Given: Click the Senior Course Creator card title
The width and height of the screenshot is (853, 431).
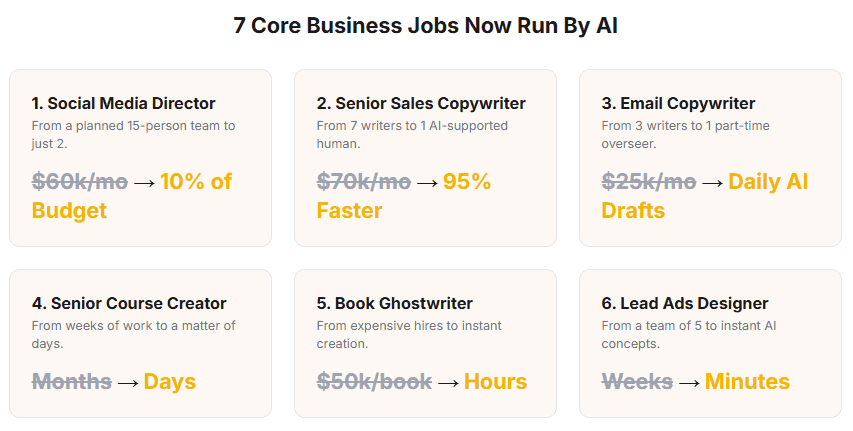Looking at the screenshot, I should click(x=129, y=303).
